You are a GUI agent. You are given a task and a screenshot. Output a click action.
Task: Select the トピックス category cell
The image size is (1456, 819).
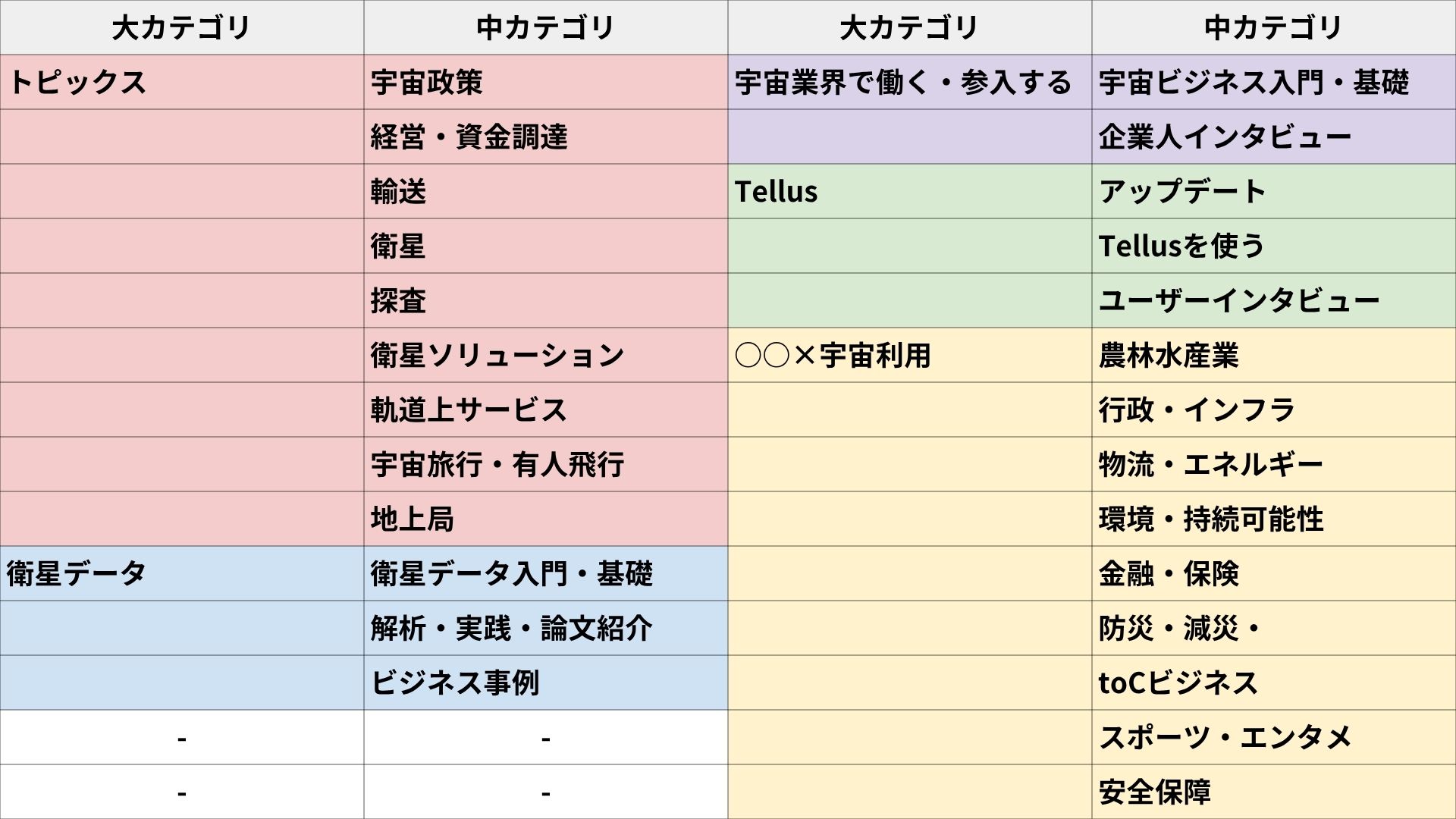click(182, 82)
